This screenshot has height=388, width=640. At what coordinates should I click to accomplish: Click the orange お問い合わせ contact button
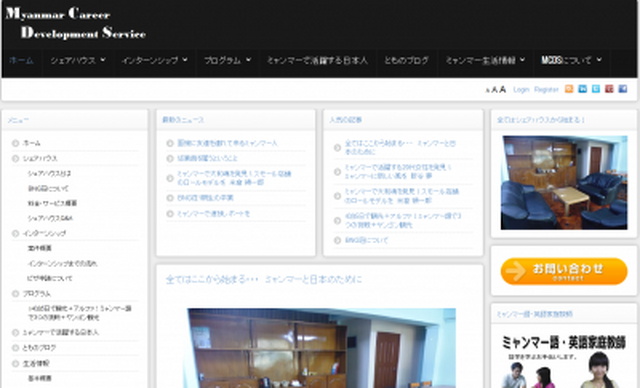point(564,271)
